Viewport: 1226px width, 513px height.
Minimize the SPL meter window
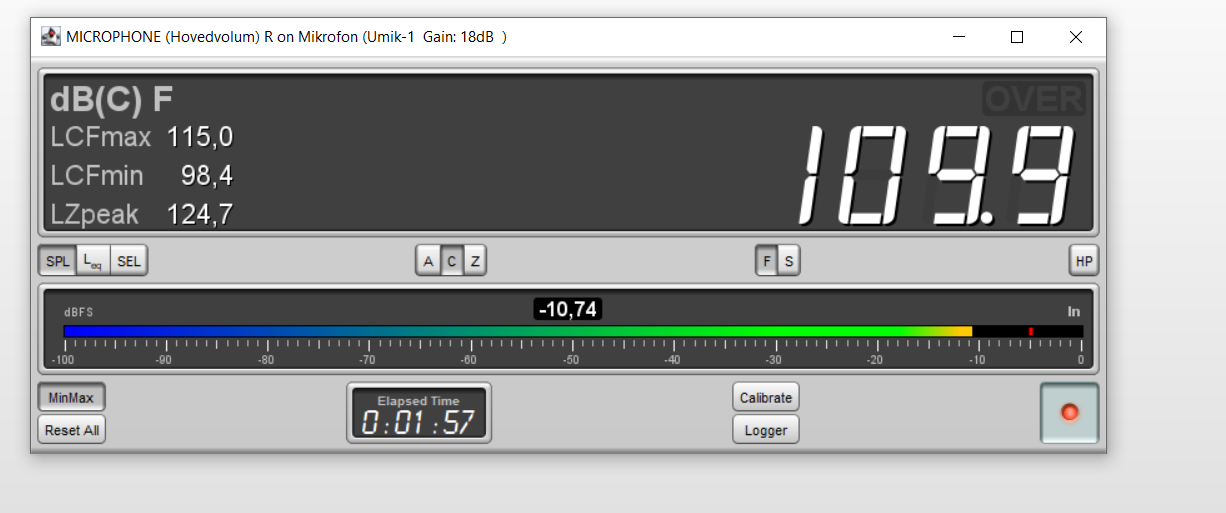(x=959, y=37)
